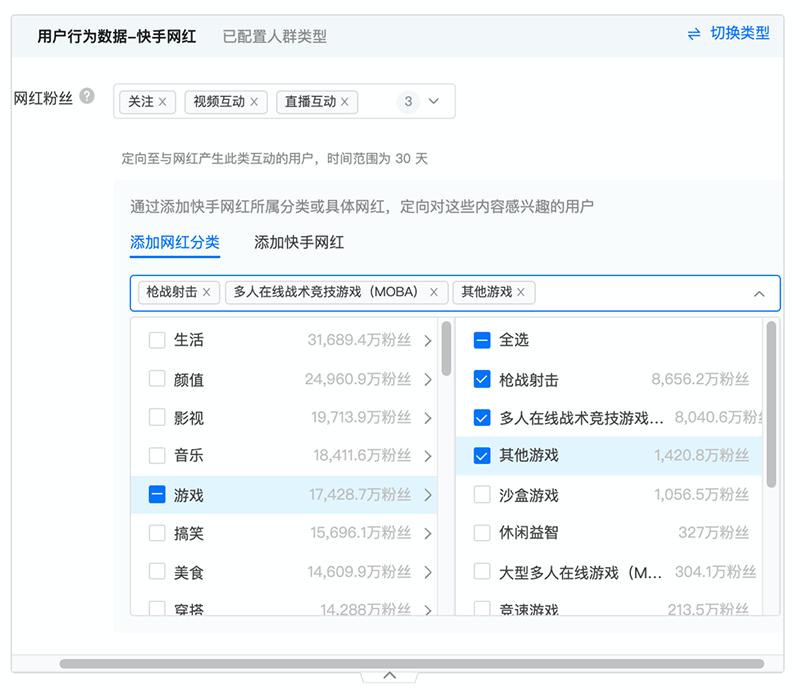Remove the 视频互动 tag

pyautogui.click(x=254, y=102)
